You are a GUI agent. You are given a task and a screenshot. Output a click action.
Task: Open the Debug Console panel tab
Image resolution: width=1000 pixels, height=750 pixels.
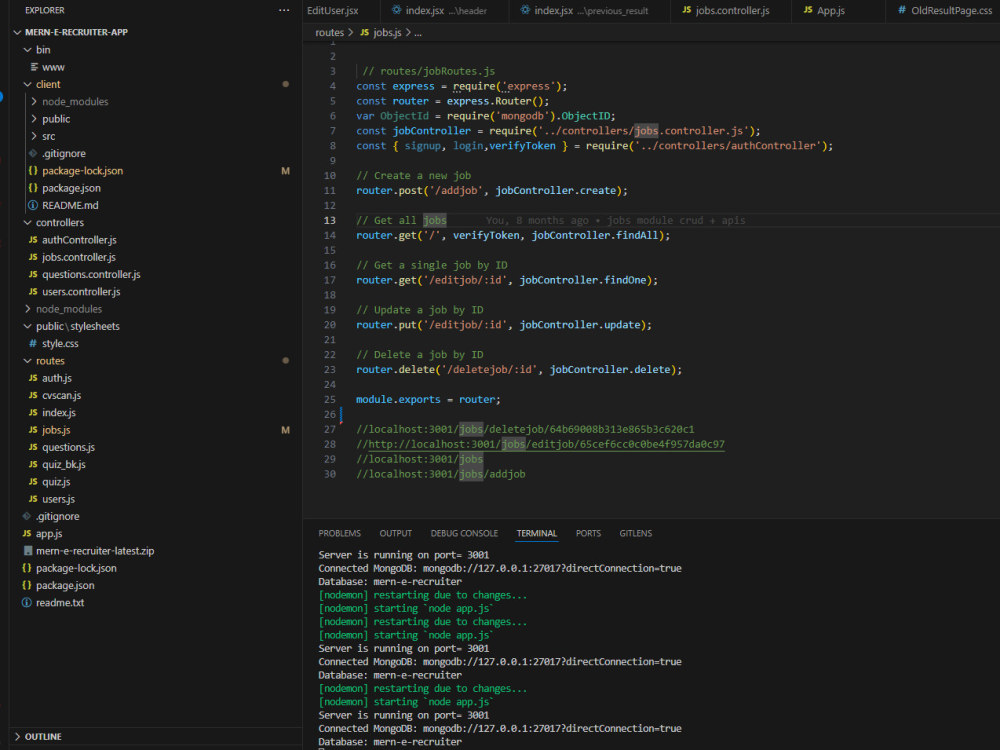464,533
